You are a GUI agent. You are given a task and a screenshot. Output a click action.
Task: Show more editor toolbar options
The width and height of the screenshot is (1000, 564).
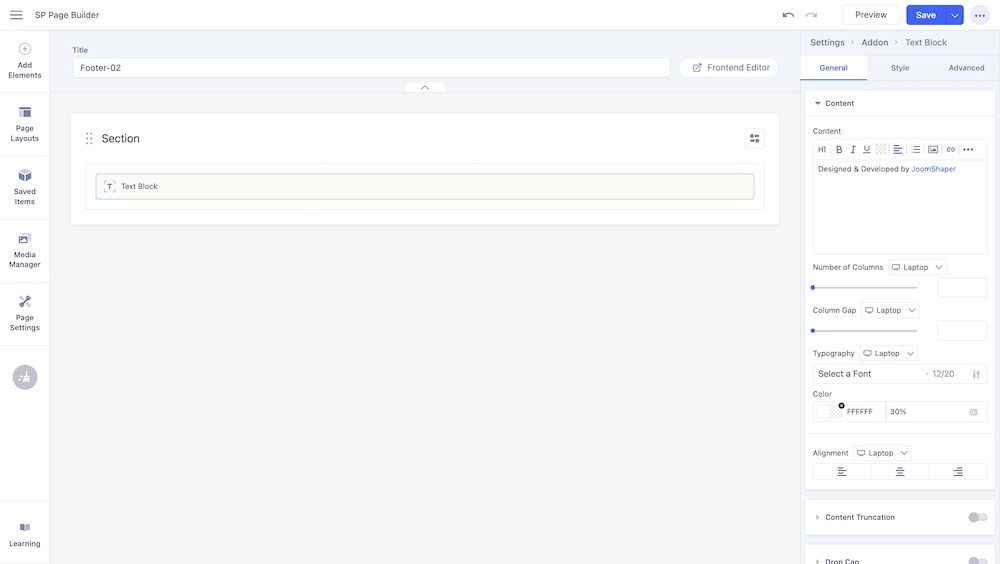pyautogui.click(x=968, y=149)
